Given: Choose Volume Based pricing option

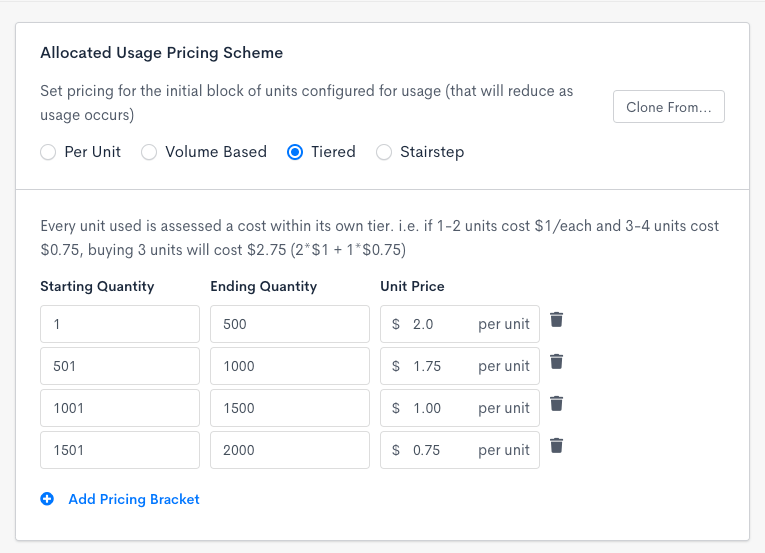Looking at the screenshot, I should (149, 153).
